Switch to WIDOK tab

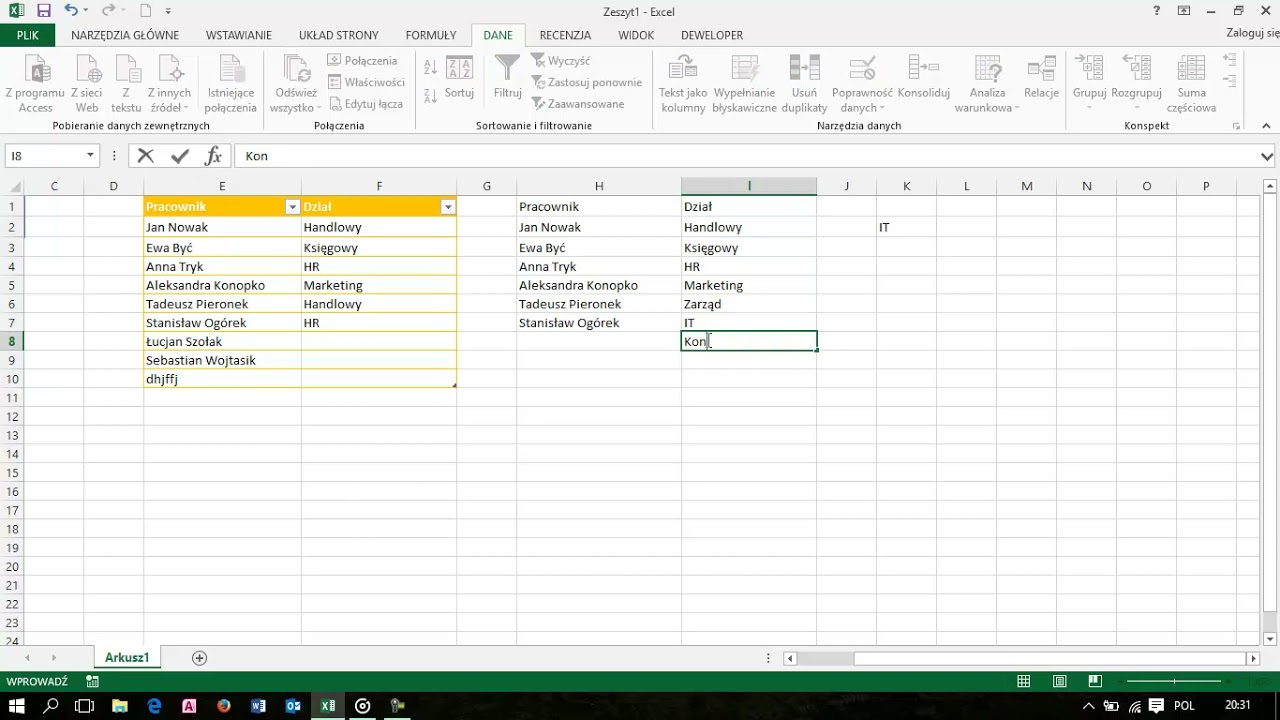click(636, 35)
